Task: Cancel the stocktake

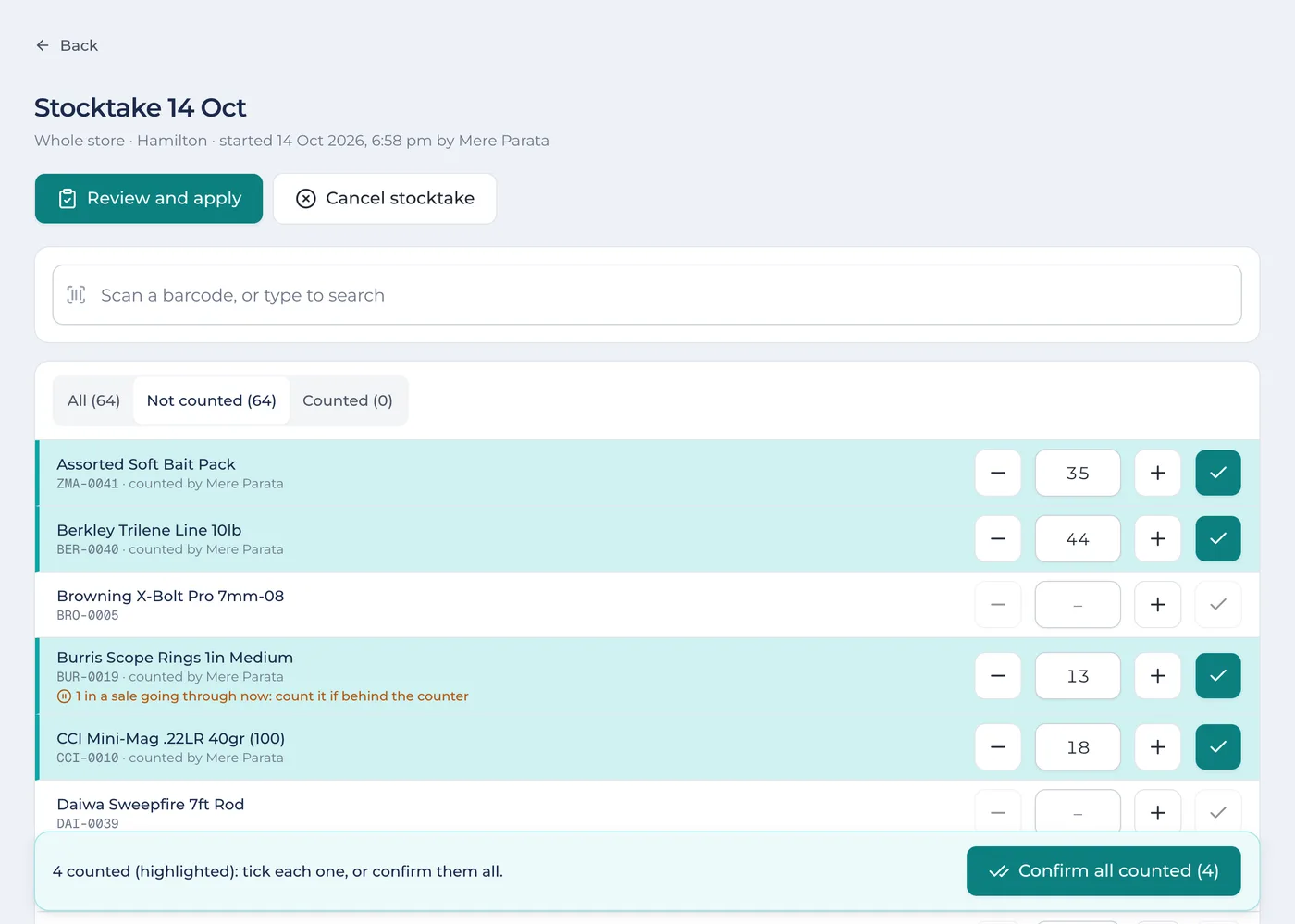Action: [385, 199]
